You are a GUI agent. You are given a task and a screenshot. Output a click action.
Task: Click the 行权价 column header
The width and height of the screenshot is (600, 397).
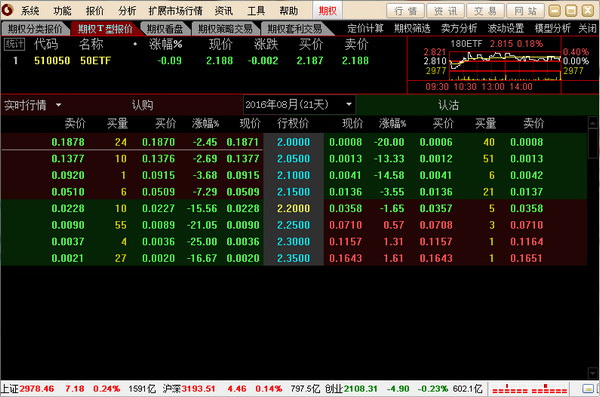tap(293, 123)
